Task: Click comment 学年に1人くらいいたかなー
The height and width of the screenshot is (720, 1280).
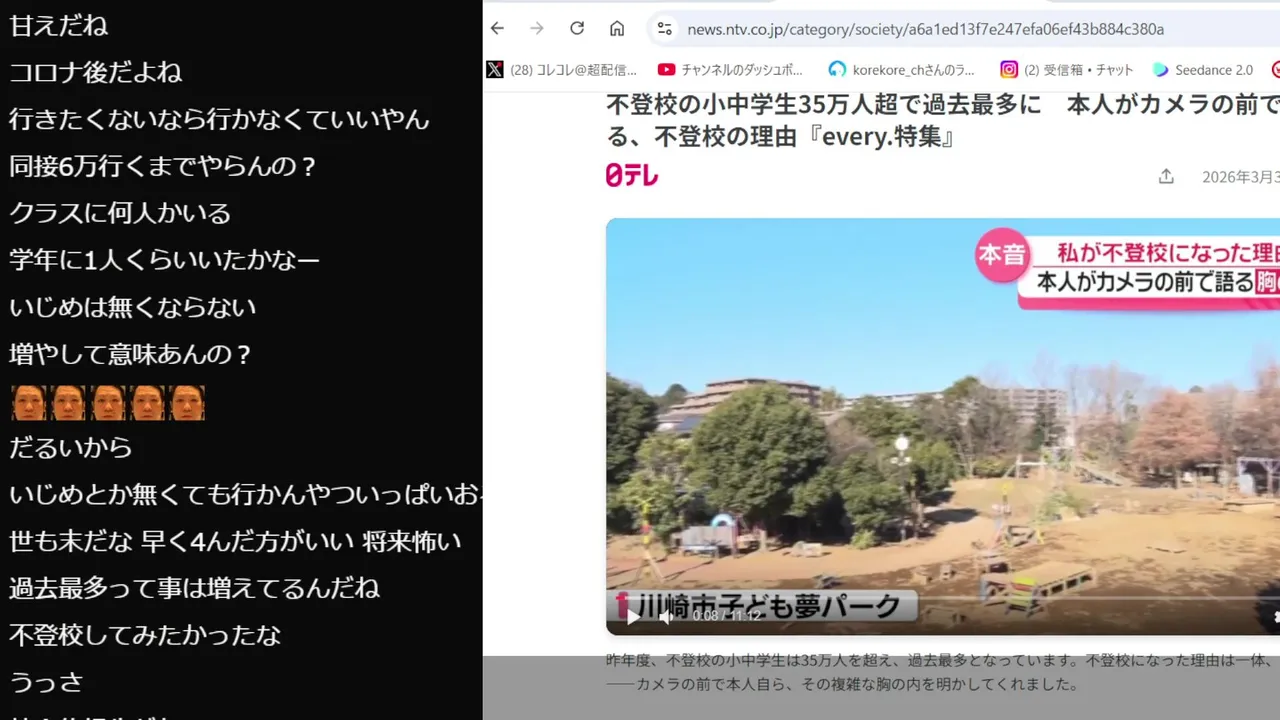Action: click(164, 260)
